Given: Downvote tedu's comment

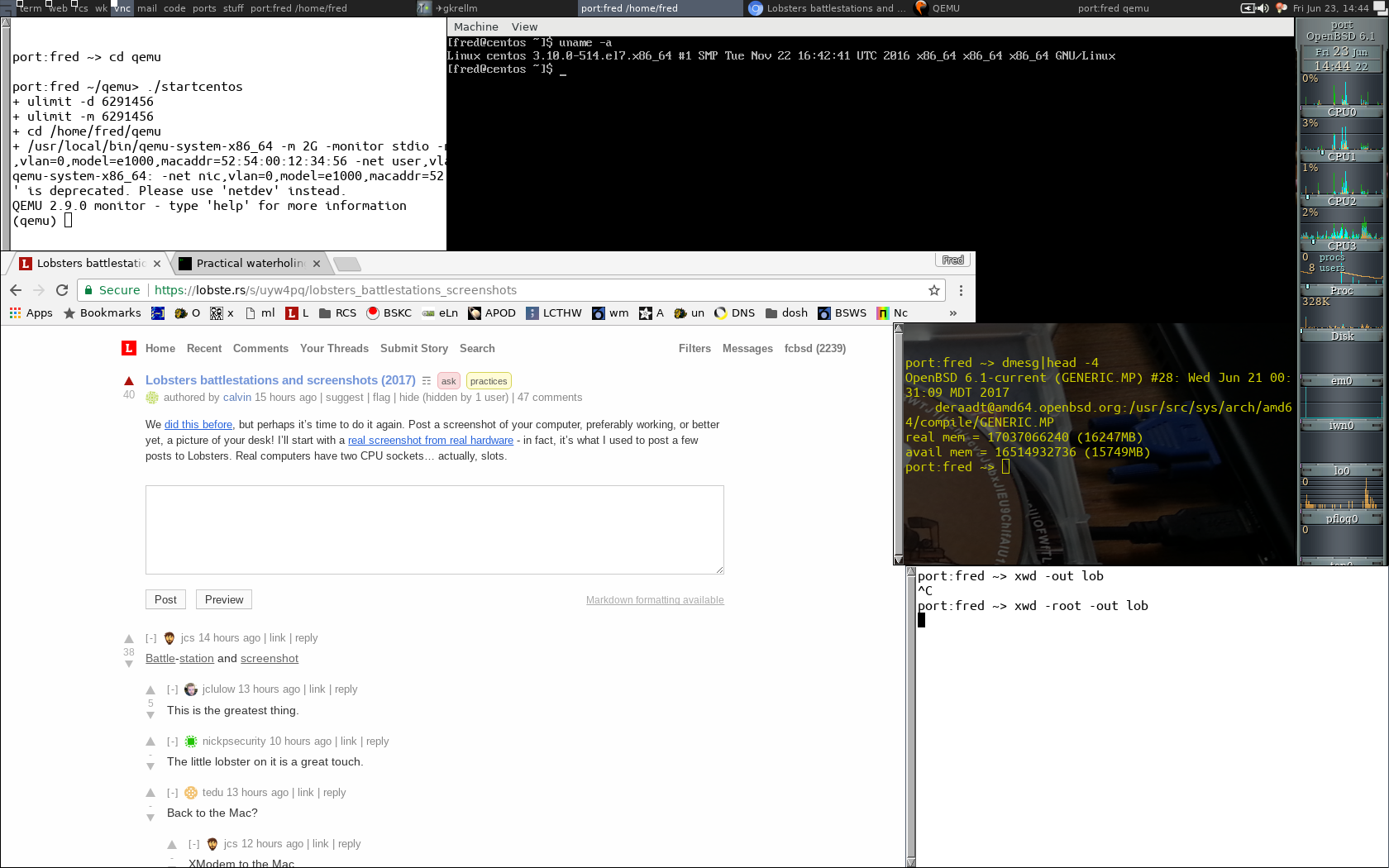Looking at the screenshot, I should pyautogui.click(x=150, y=817).
